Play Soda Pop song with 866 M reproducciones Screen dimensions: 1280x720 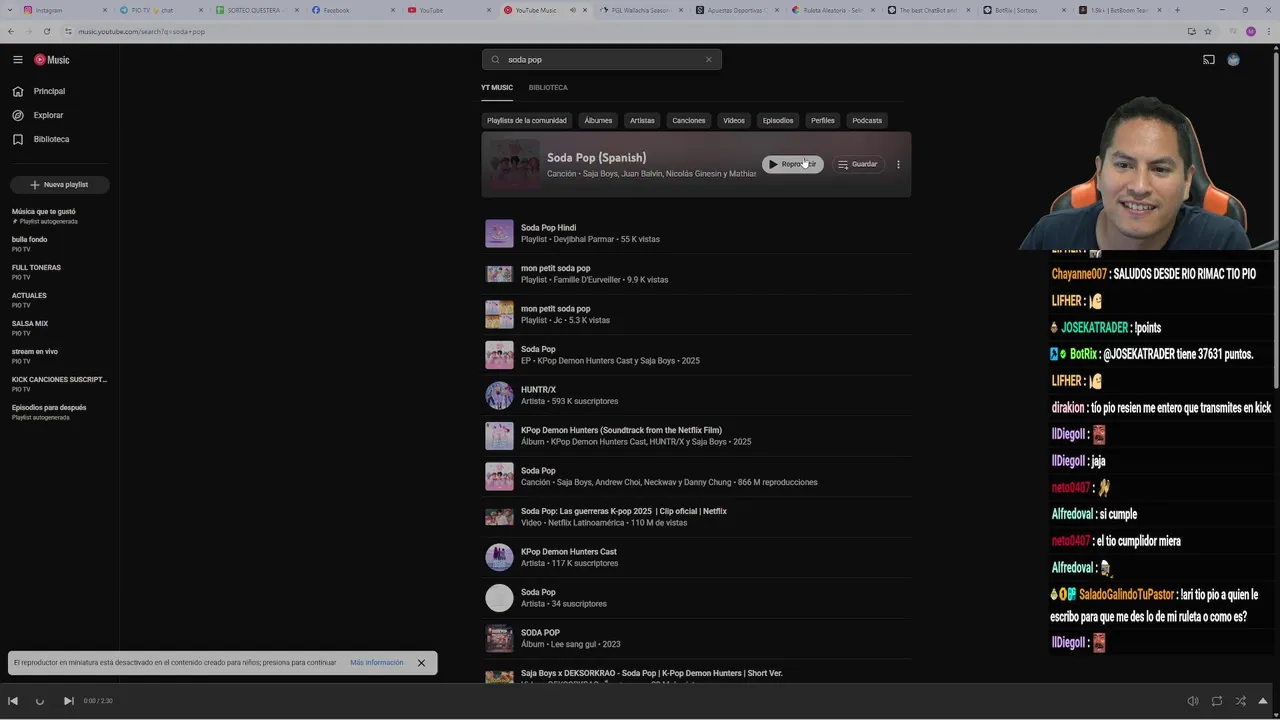(696, 477)
